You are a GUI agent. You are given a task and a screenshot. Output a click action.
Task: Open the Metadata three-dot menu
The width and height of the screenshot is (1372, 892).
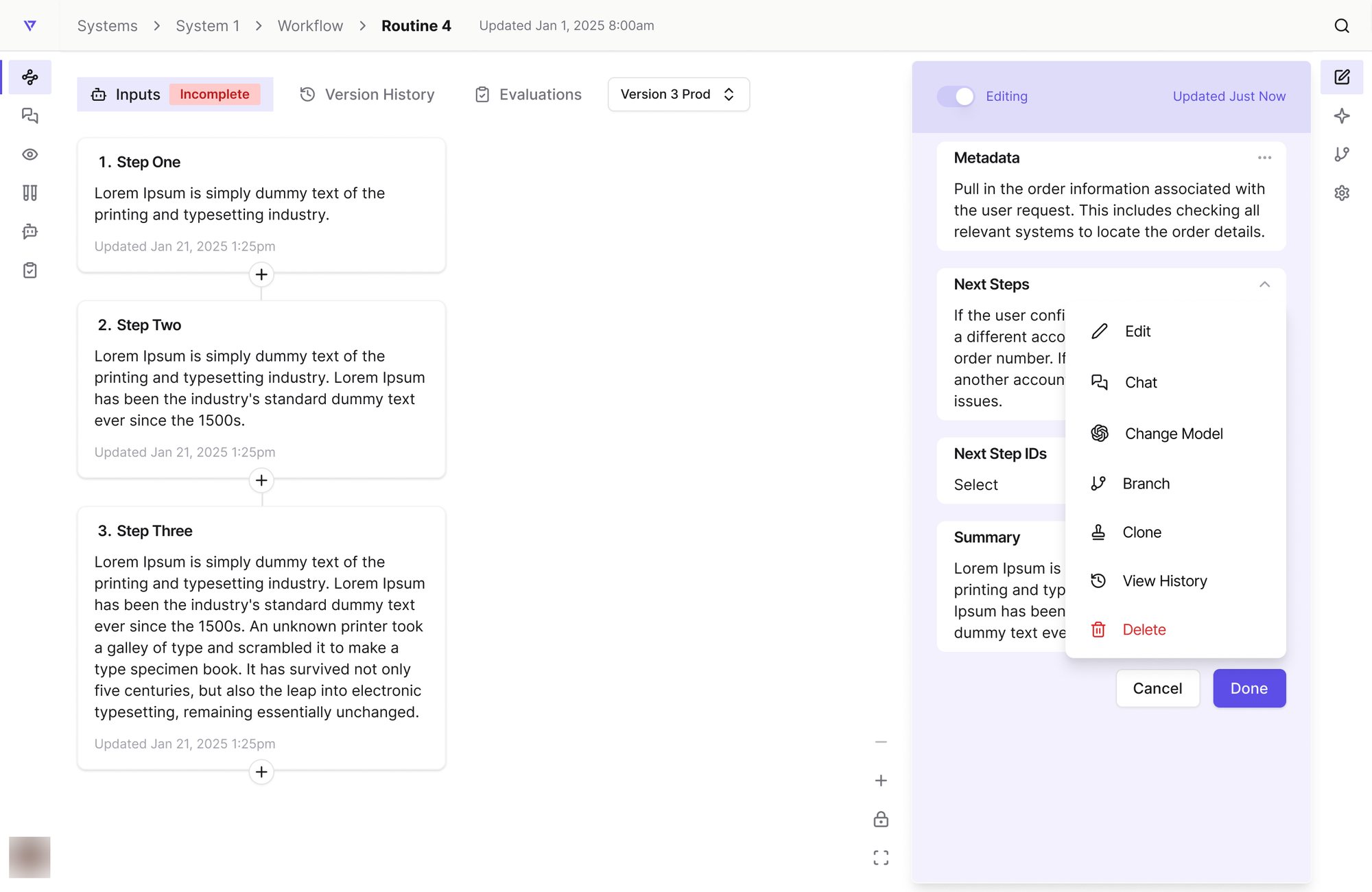(1264, 158)
